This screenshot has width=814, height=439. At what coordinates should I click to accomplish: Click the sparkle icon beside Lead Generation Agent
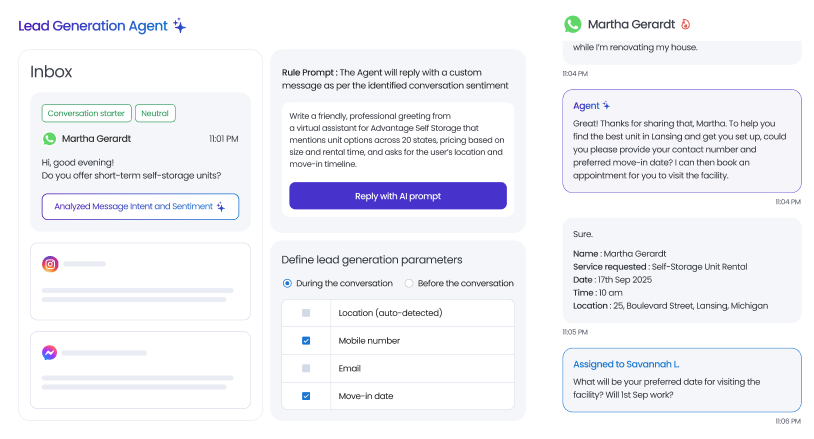coord(180,25)
